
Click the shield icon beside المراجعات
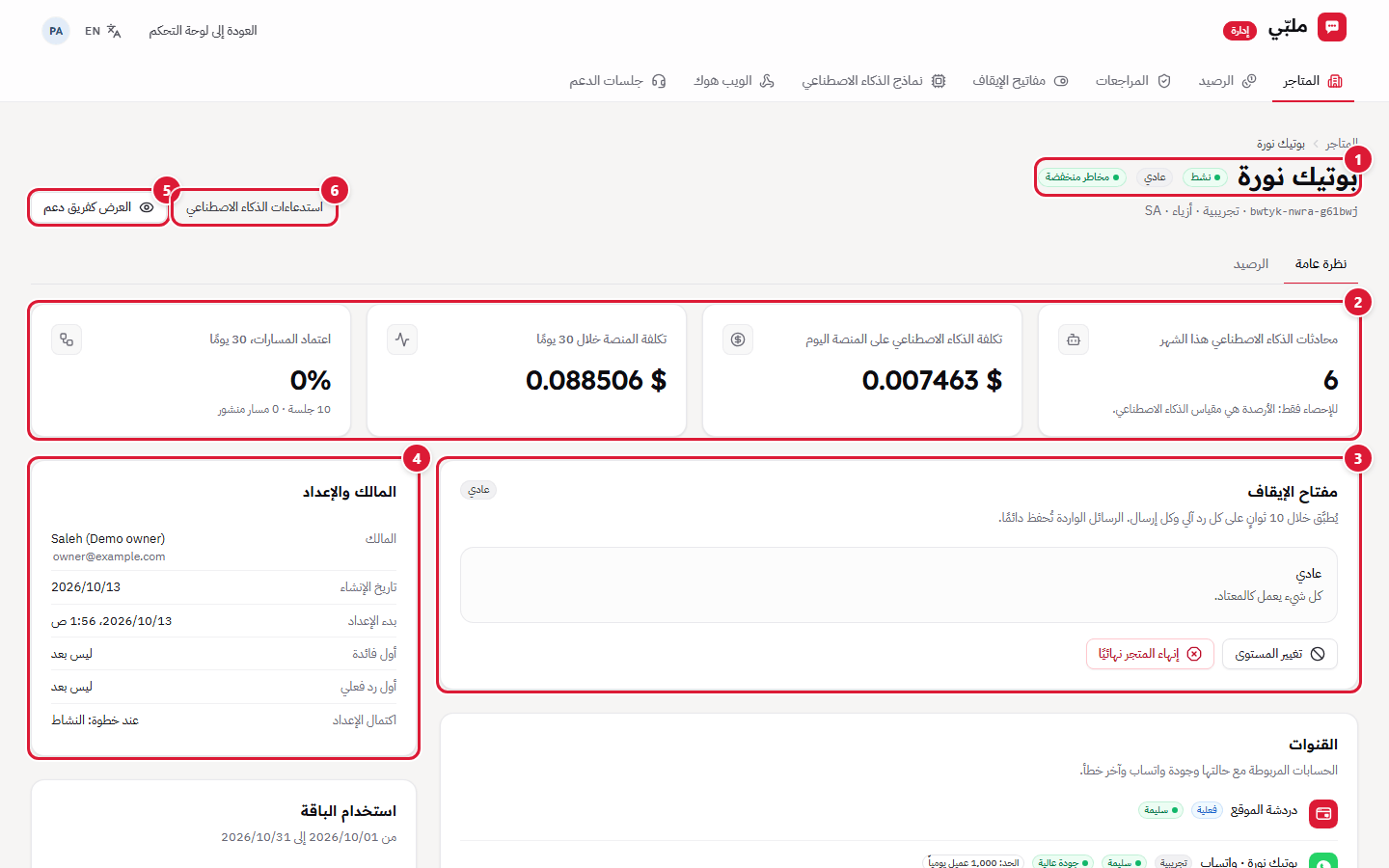1164,81
